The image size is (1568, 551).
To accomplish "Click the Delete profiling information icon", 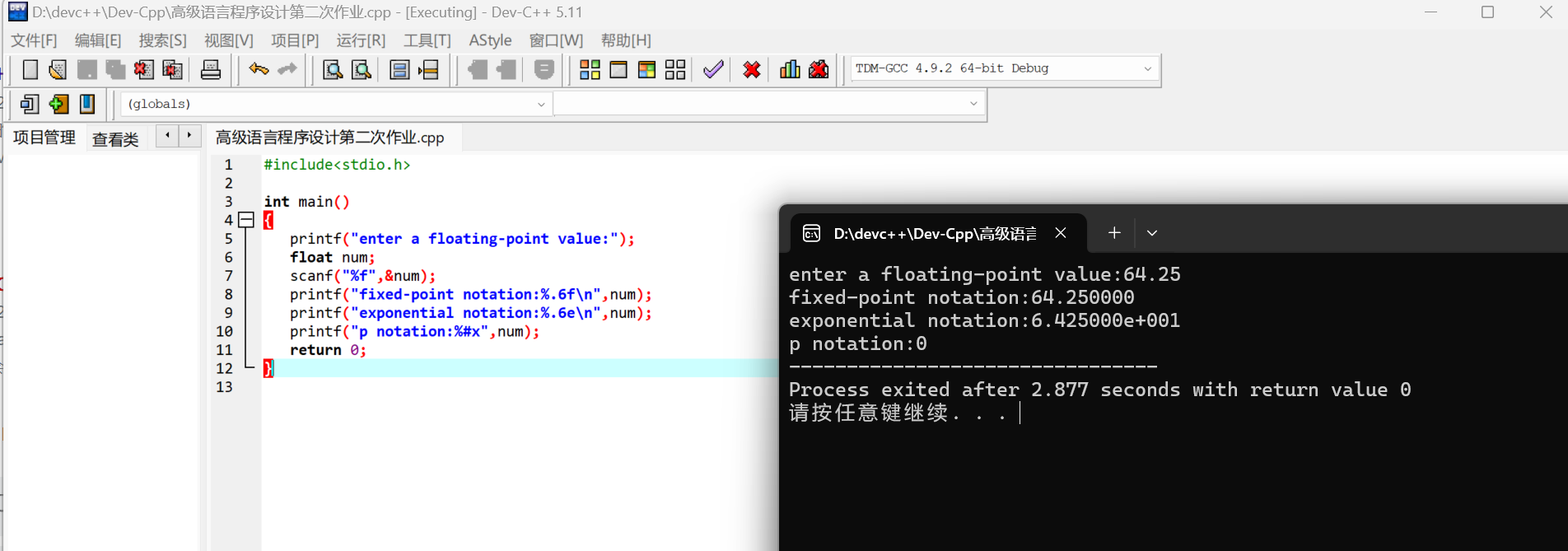I will 819,70.
